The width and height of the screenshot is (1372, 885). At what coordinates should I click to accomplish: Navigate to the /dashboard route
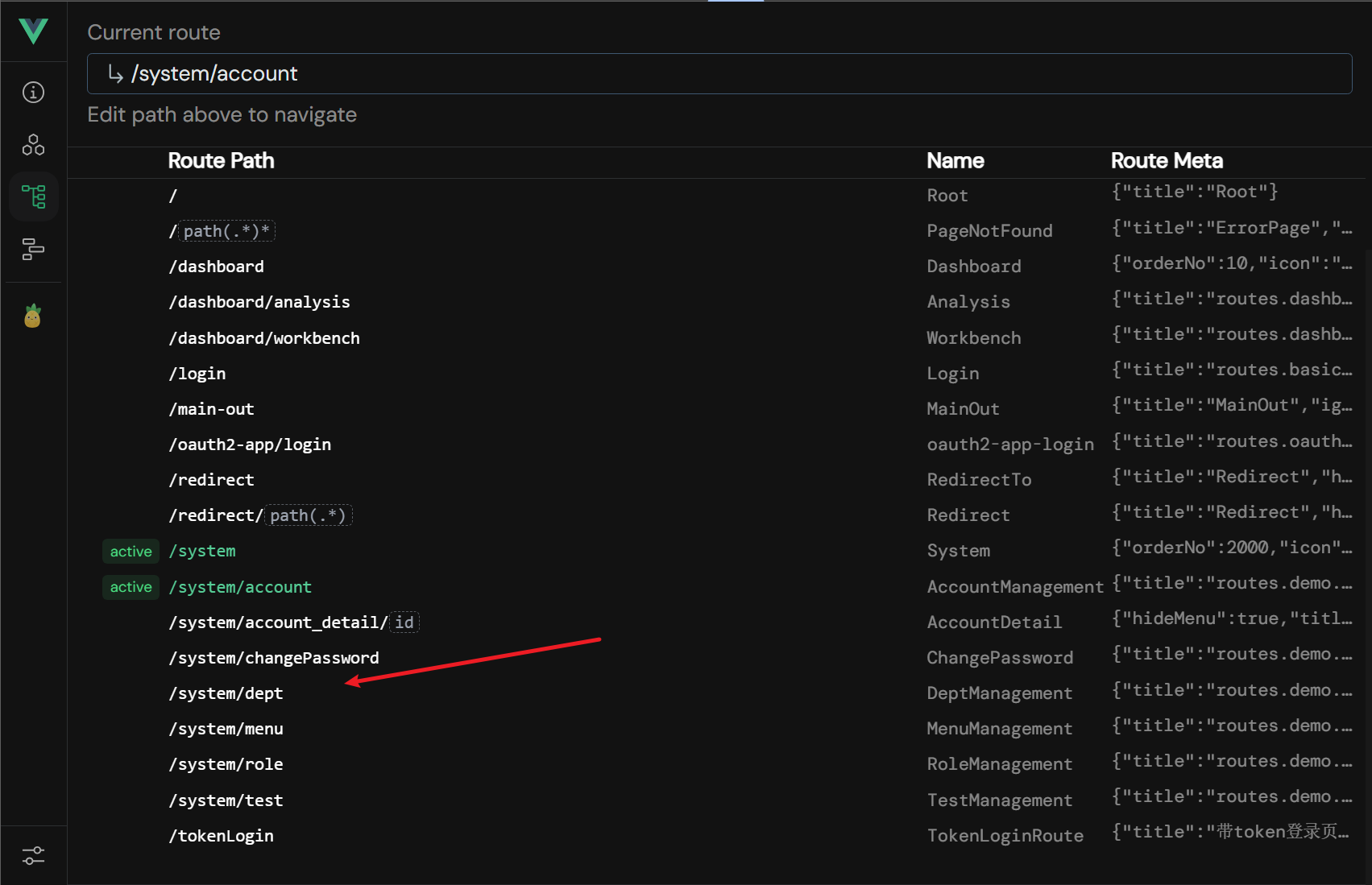click(x=216, y=267)
